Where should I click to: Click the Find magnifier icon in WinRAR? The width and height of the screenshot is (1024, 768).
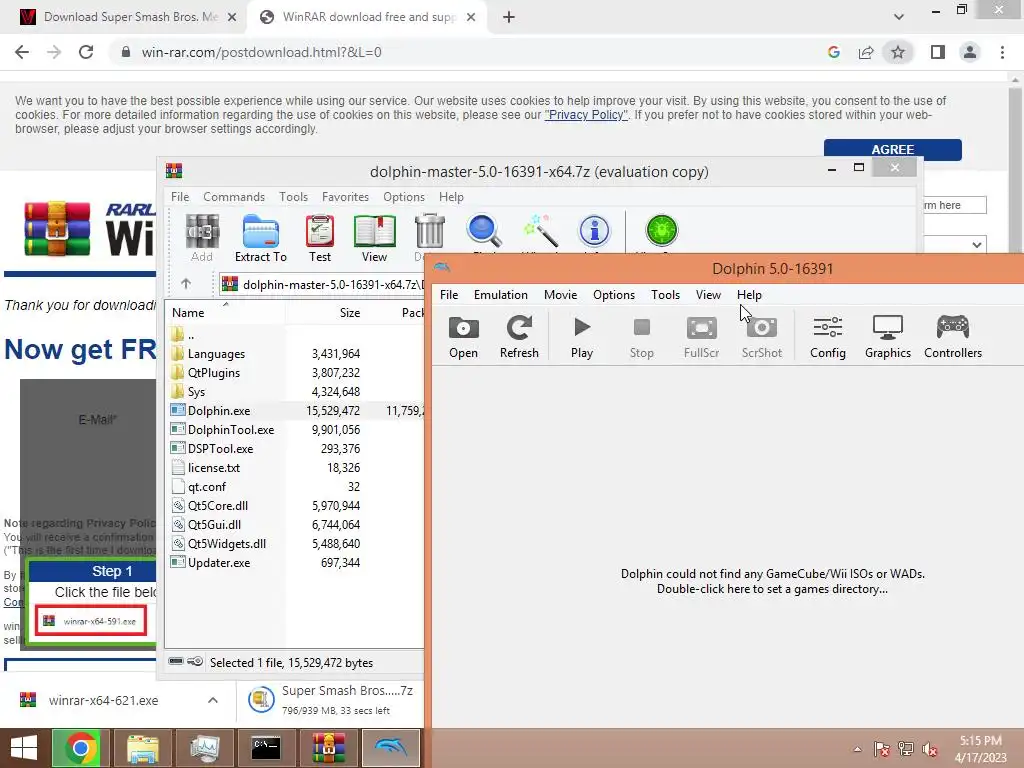tap(484, 232)
